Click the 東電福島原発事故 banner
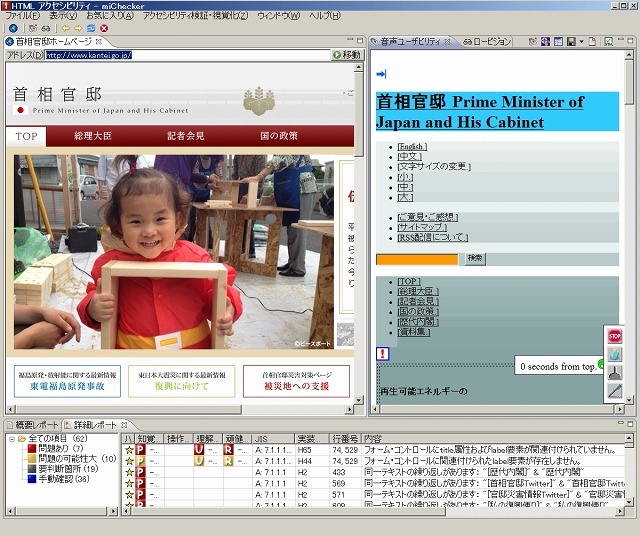640x536 pixels. coord(67,381)
